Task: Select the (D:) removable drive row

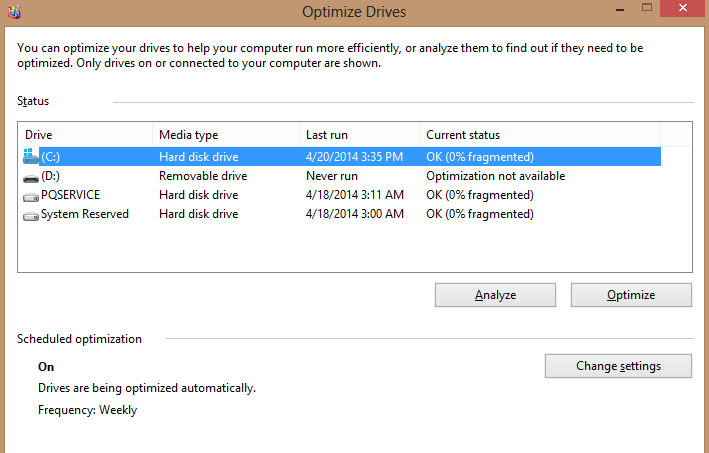Action: point(341,176)
